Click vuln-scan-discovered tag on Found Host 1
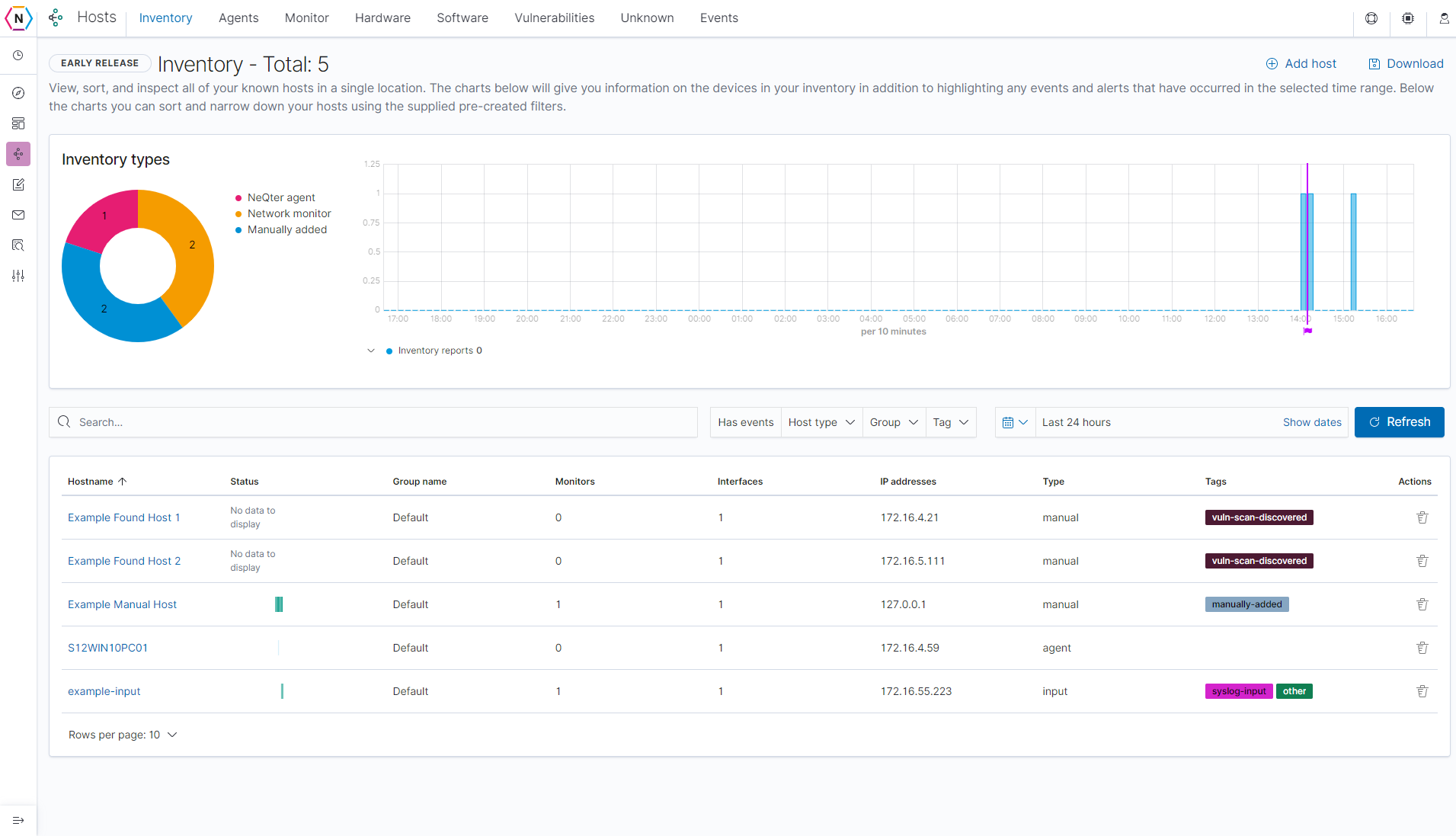 click(x=1259, y=517)
